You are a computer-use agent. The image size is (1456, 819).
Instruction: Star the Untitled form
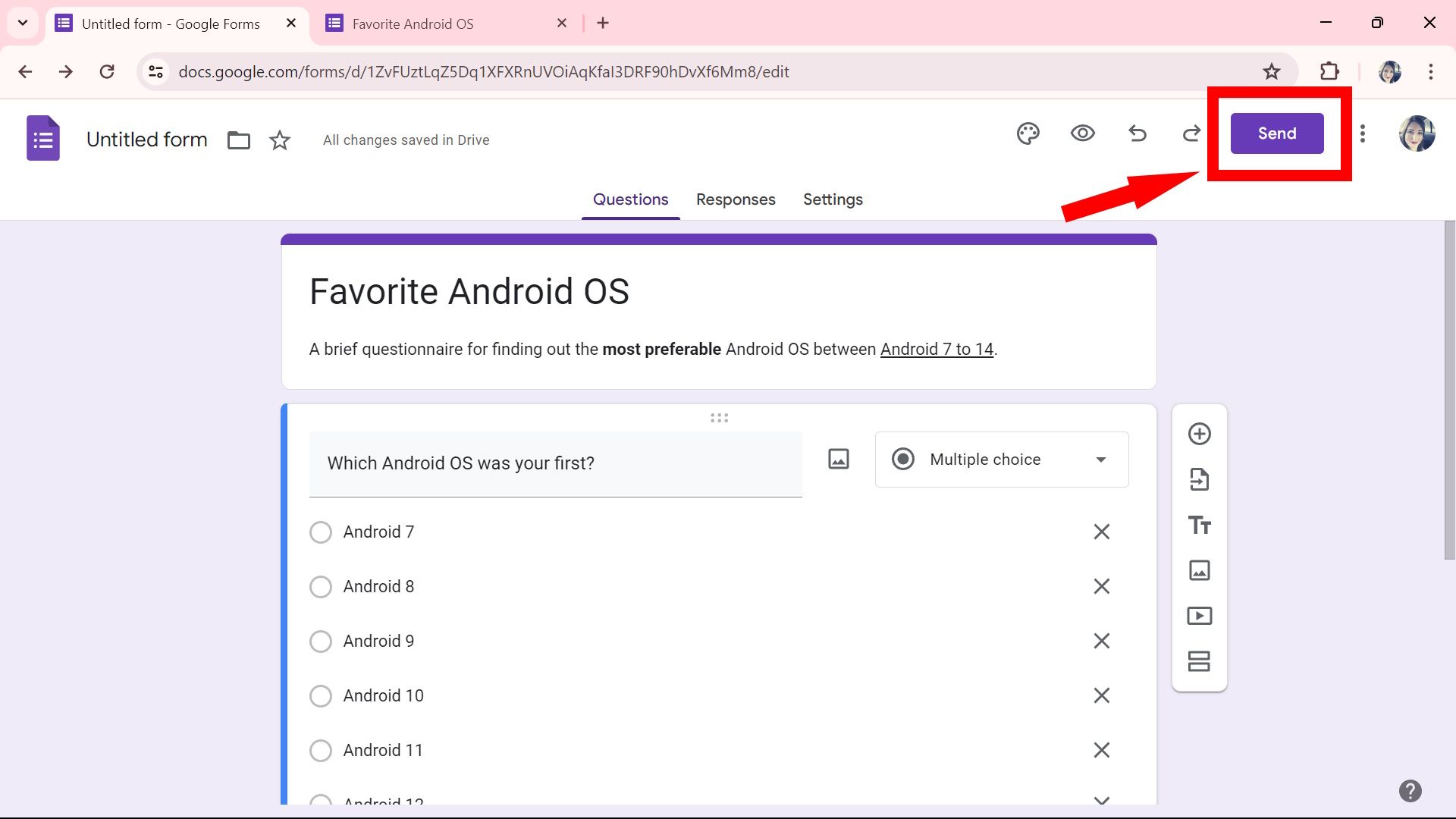(x=279, y=140)
